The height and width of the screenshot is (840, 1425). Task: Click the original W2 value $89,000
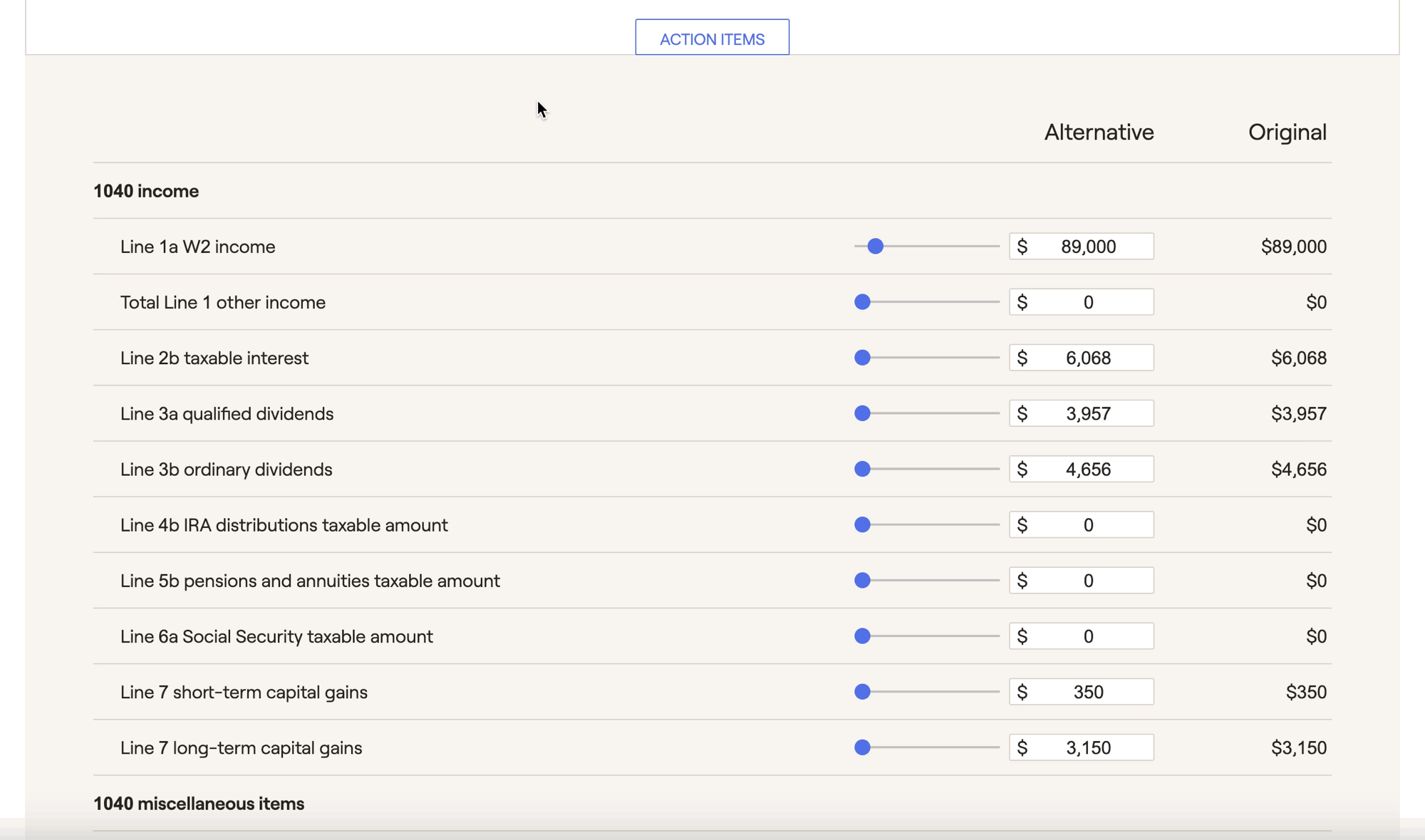coord(1293,247)
